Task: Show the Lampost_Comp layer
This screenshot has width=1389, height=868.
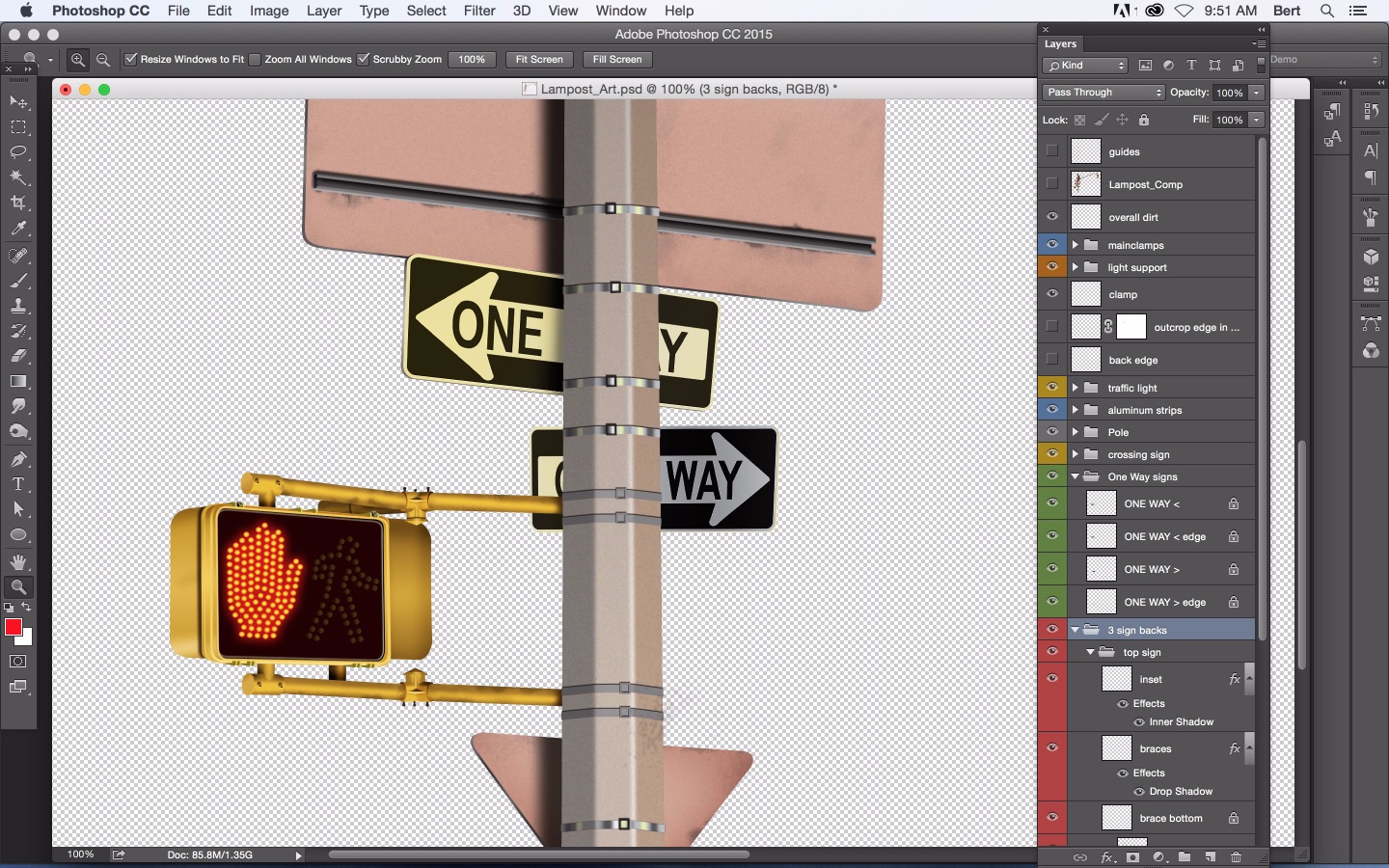Action: point(1052,184)
